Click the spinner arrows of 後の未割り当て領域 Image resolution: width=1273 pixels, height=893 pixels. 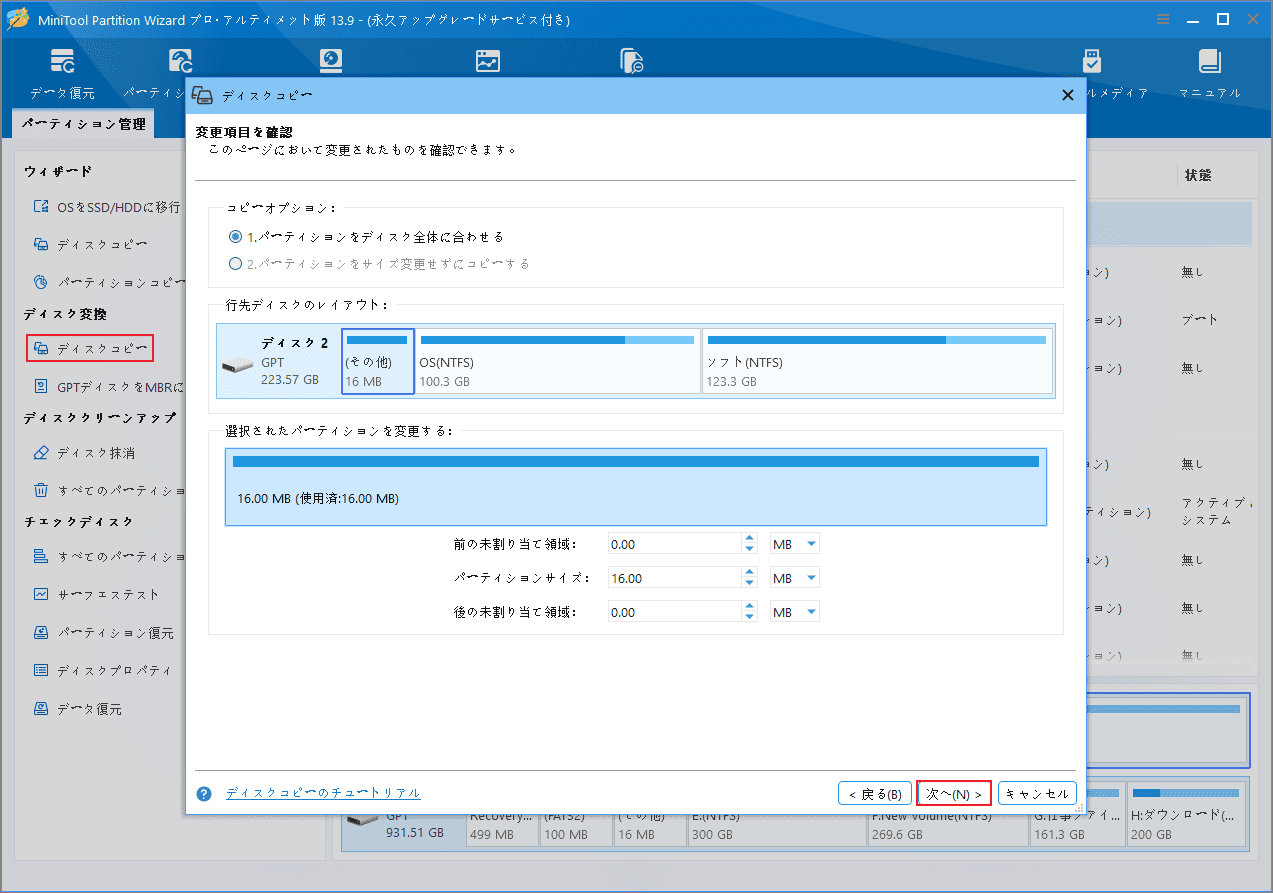tap(749, 612)
